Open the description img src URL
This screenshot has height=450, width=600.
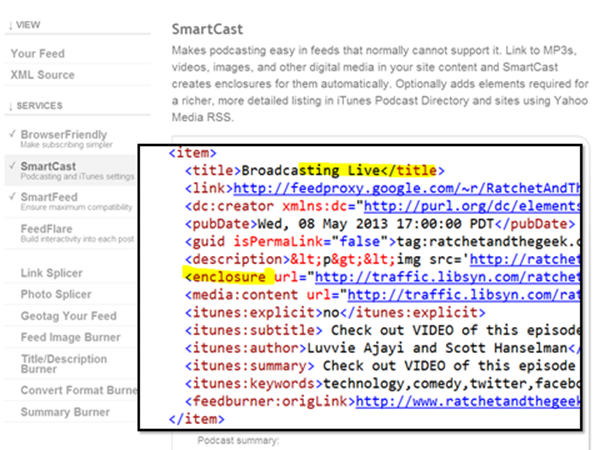[x=525, y=259]
